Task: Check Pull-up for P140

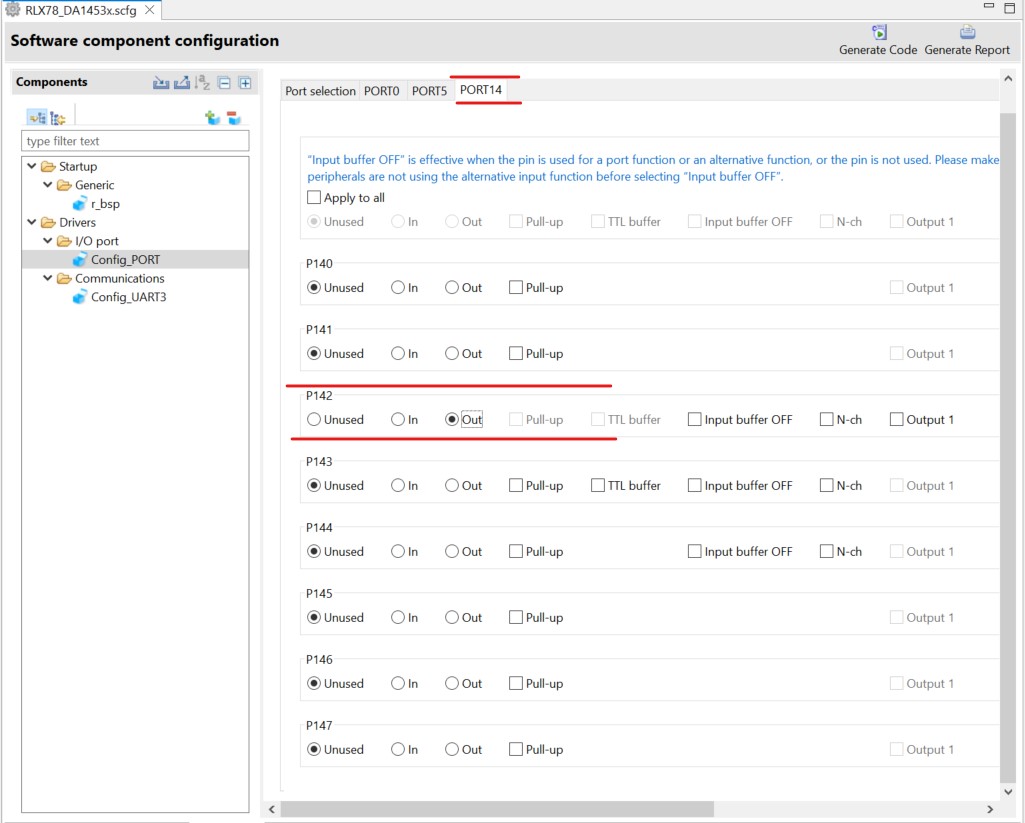Action: pos(516,288)
